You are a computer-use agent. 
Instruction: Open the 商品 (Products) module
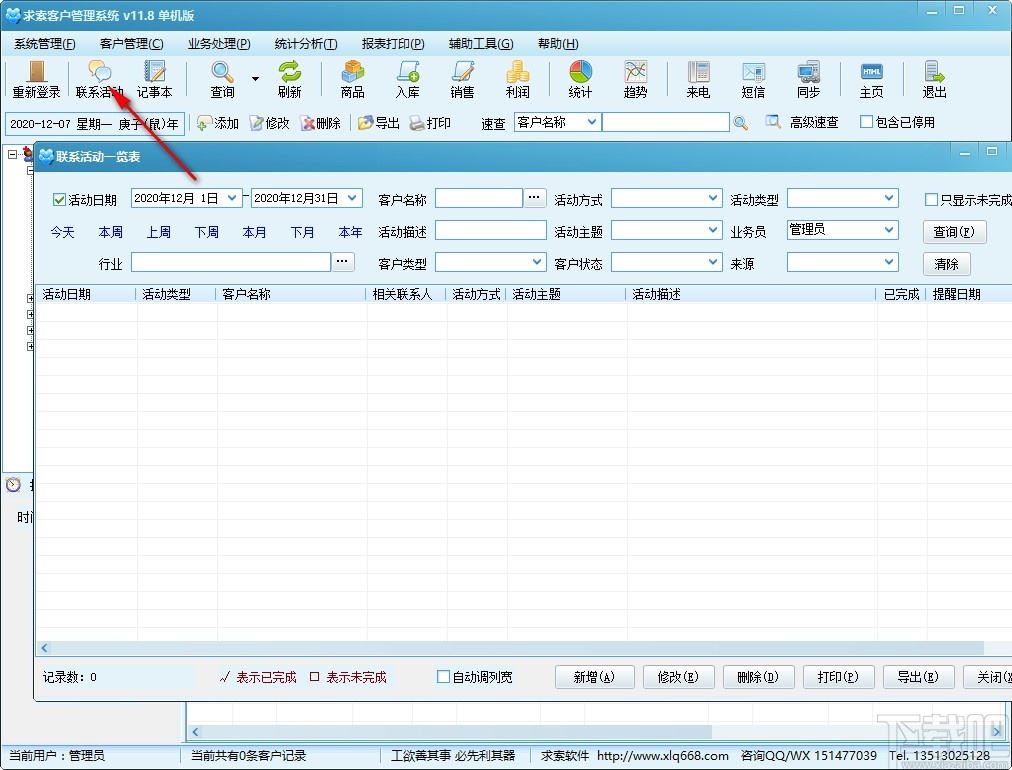(x=351, y=80)
